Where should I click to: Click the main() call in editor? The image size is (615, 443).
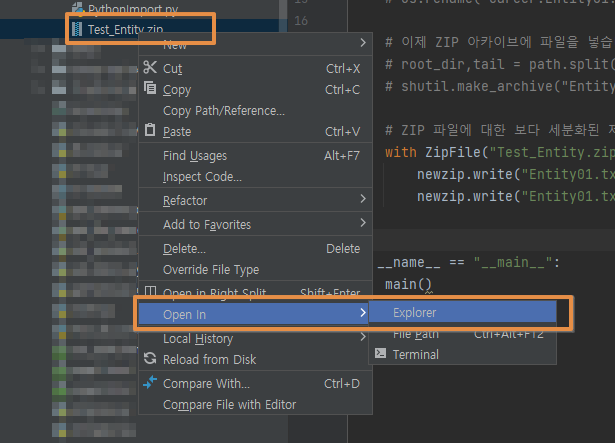tap(408, 284)
